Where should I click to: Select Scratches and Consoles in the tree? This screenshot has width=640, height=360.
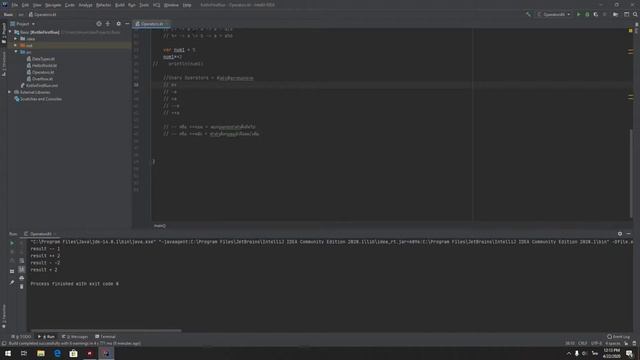[38, 99]
